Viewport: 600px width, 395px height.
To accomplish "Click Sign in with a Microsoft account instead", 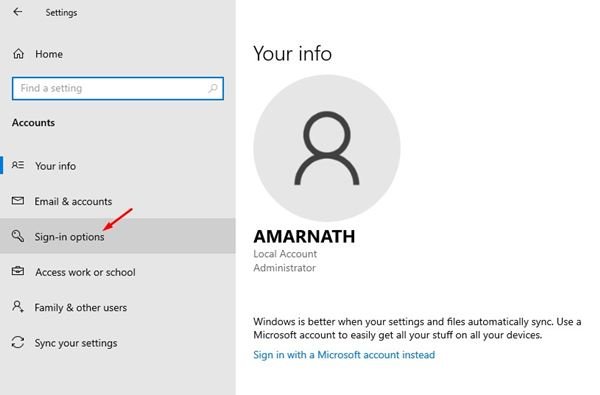I will pyautogui.click(x=344, y=355).
